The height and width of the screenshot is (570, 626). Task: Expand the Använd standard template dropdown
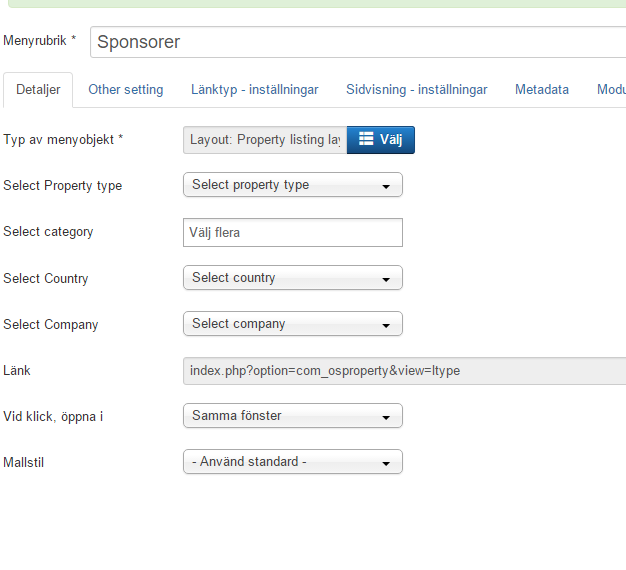point(292,462)
